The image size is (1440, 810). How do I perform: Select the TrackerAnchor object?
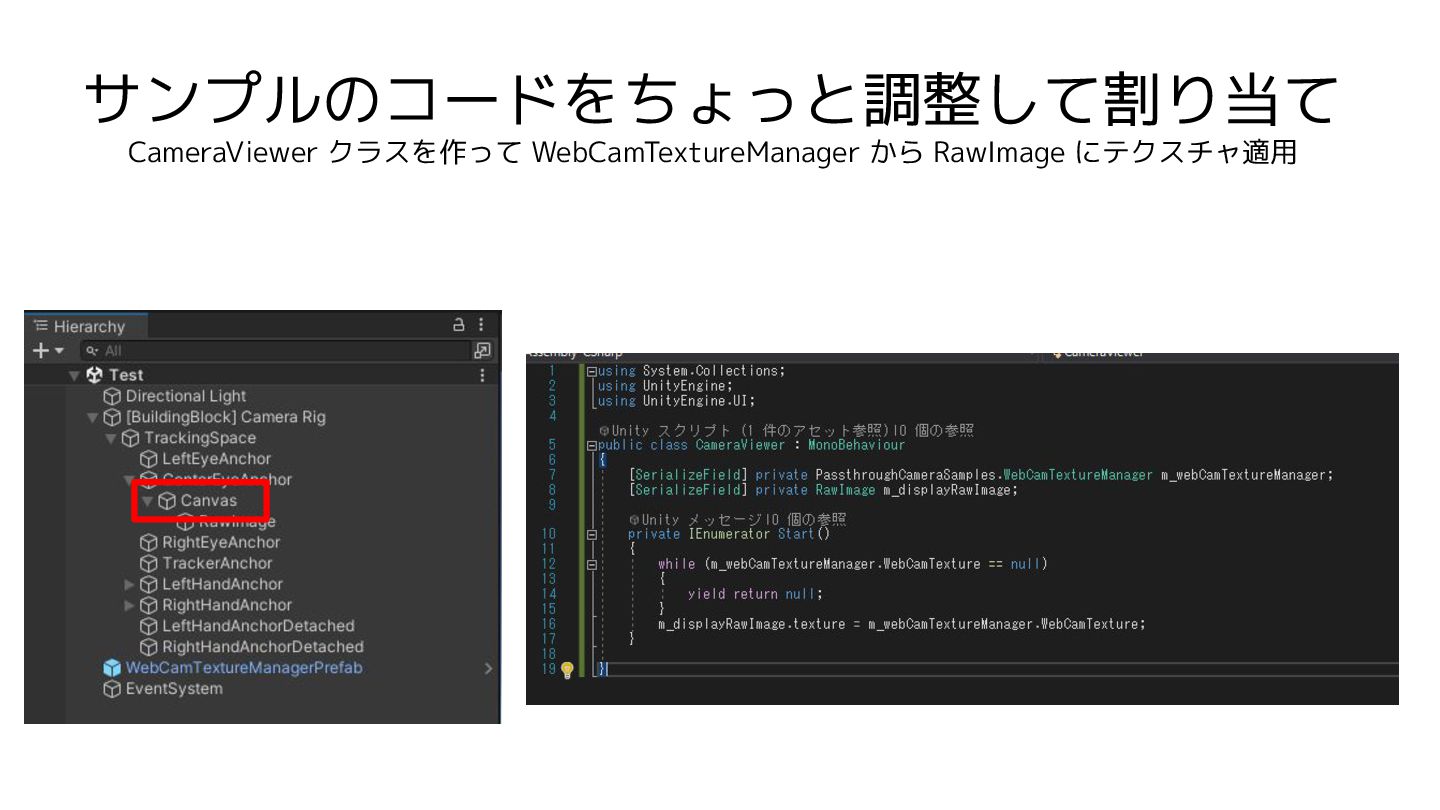[217, 564]
